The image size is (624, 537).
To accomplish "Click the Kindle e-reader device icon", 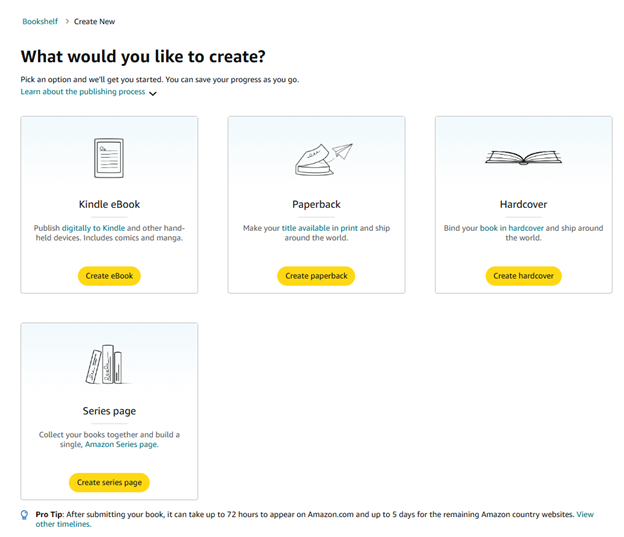I will point(109,158).
